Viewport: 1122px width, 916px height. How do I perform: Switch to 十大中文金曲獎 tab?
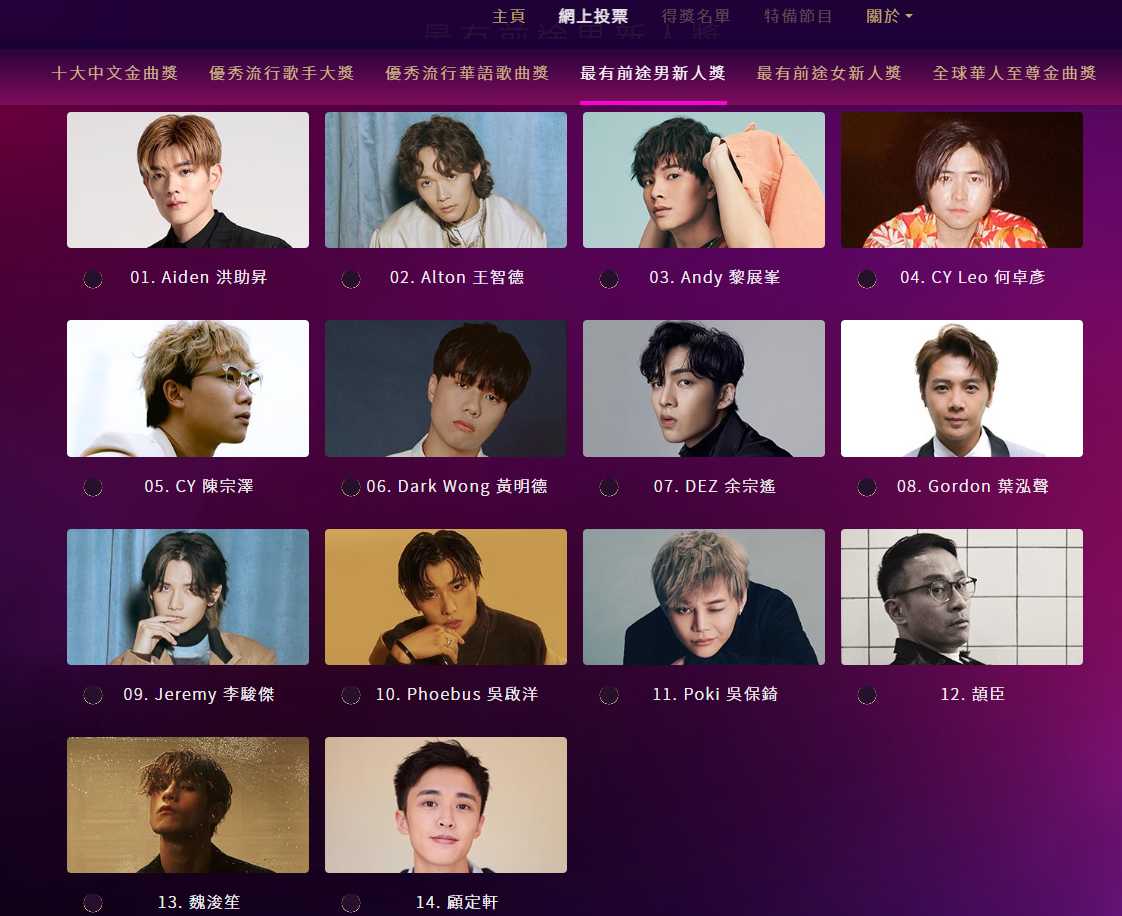[114, 73]
